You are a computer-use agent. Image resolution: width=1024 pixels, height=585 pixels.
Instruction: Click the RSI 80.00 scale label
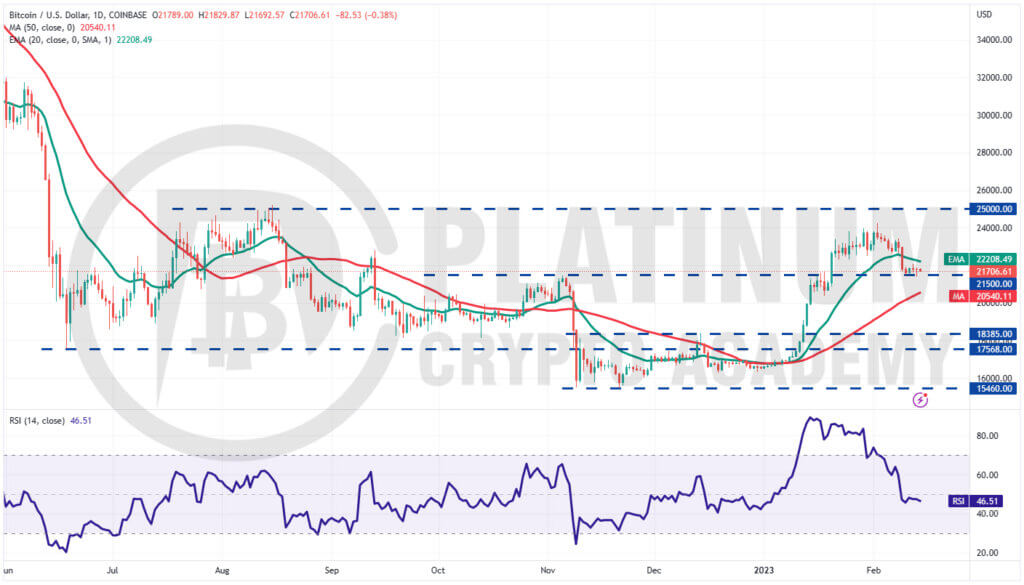pyautogui.click(x=987, y=436)
